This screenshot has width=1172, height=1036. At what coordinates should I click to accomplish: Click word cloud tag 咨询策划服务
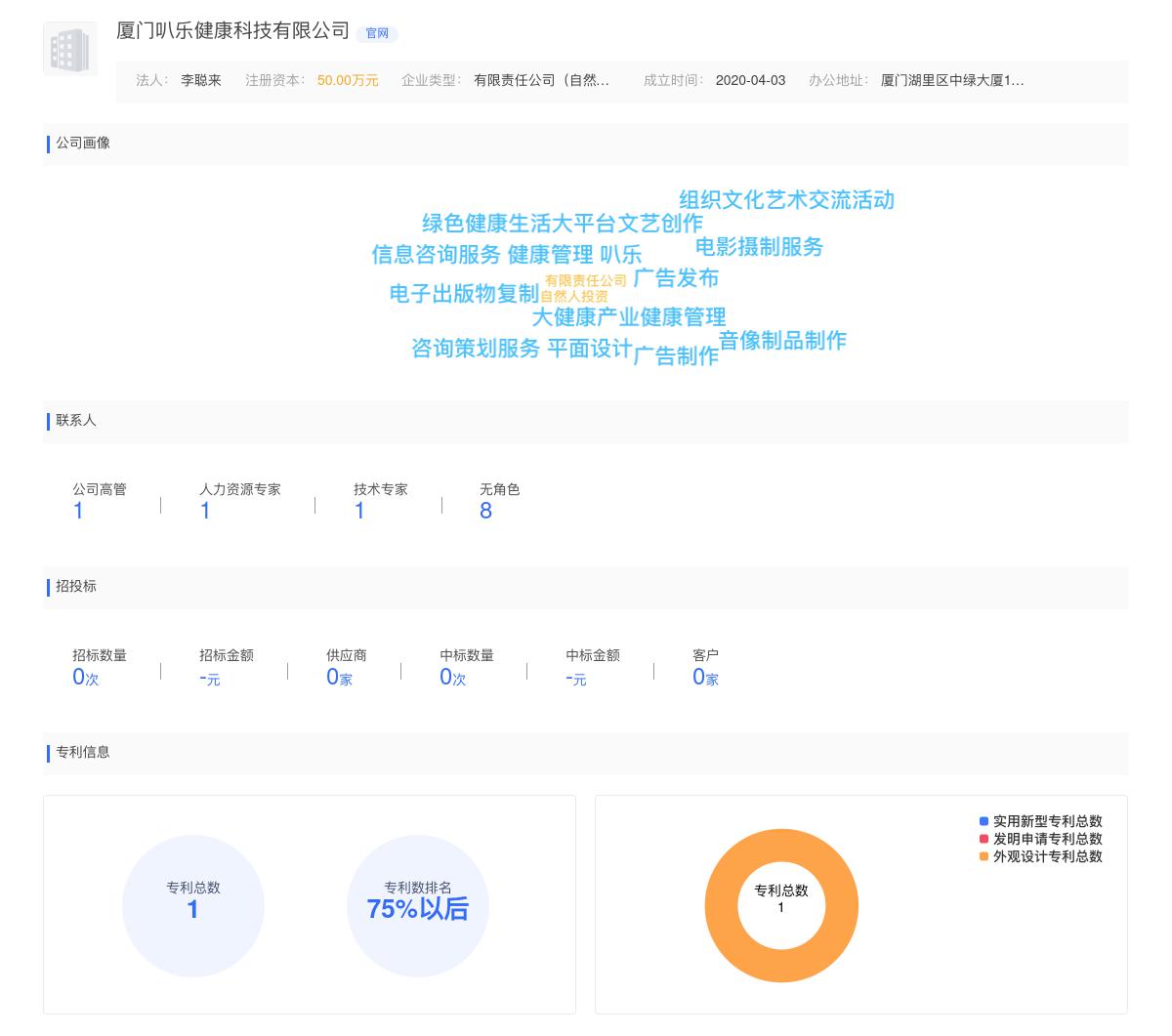coord(476,349)
